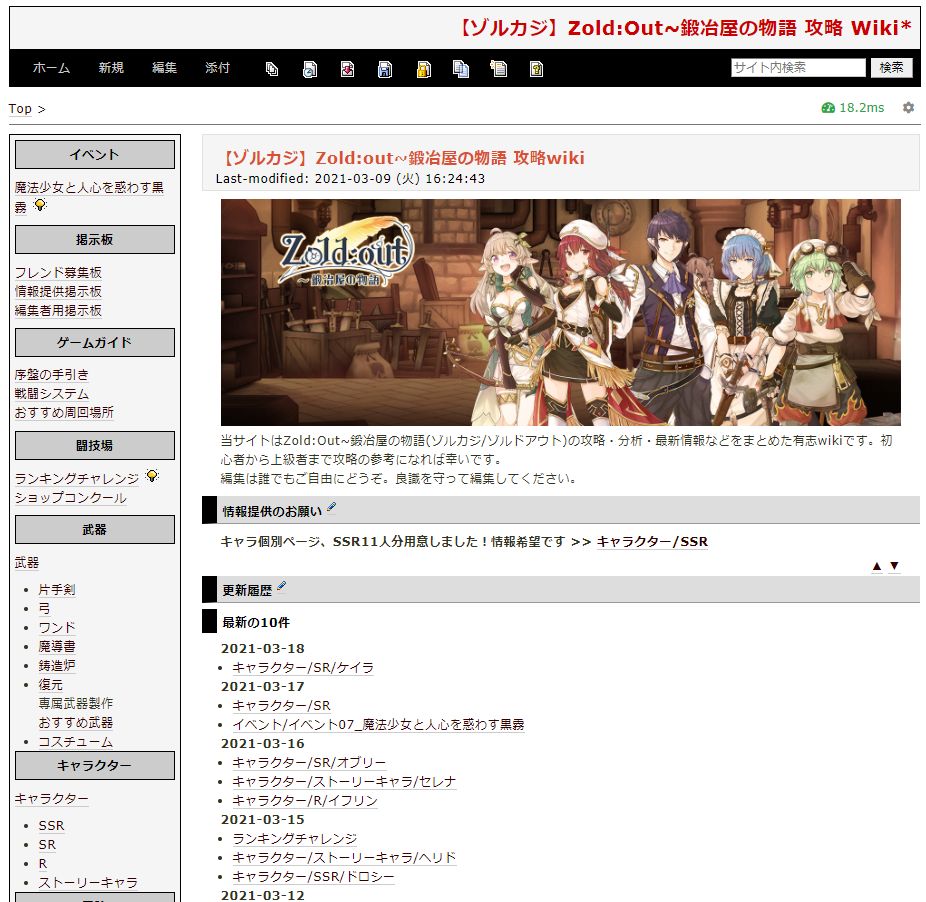Open ランキングチャレンジ sidebar link

(x=77, y=478)
